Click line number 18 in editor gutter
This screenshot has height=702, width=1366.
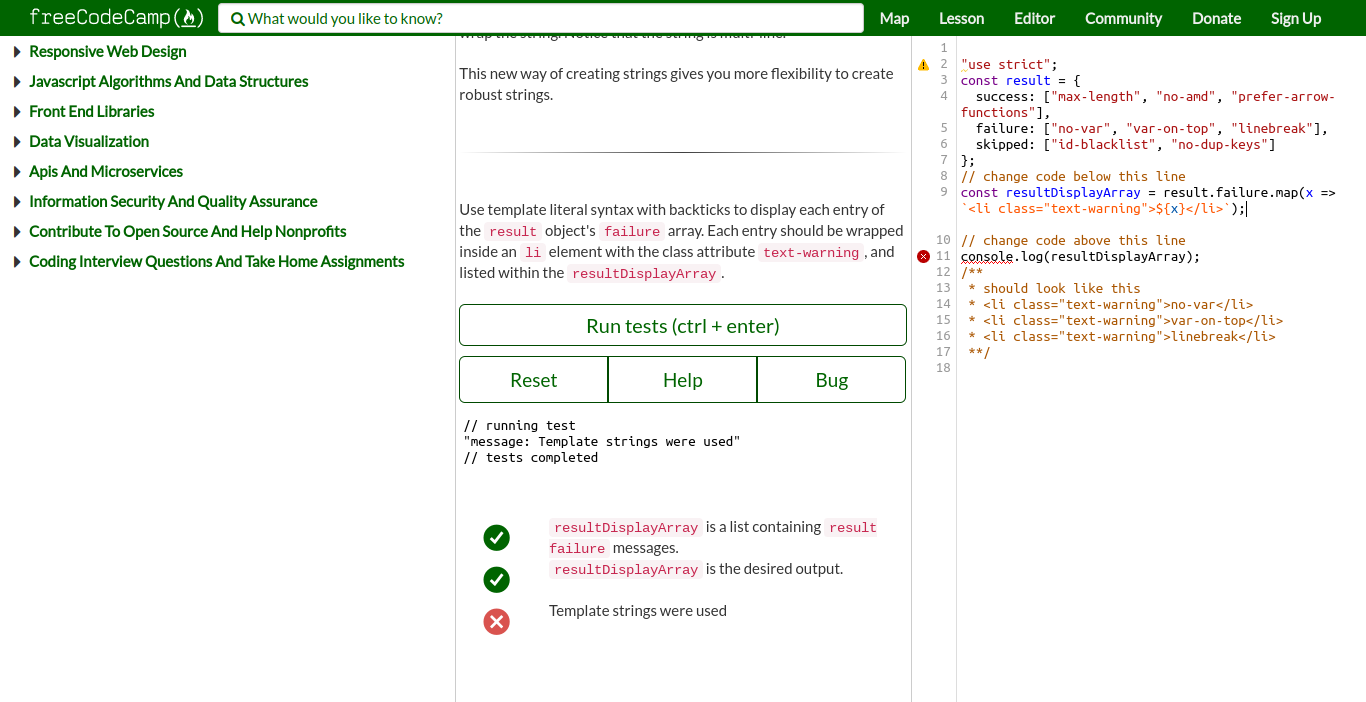(943, 369)
